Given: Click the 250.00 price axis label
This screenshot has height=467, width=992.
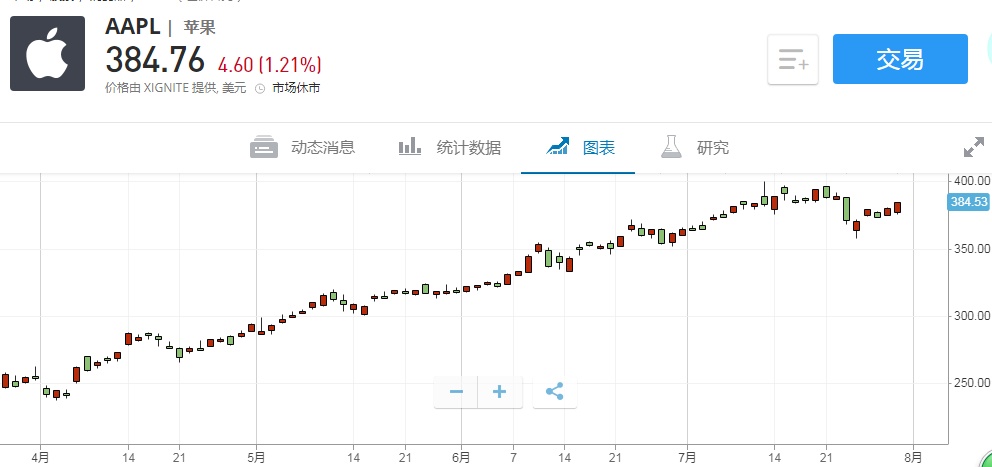Looking at the screenshot, I should [972, 383].
